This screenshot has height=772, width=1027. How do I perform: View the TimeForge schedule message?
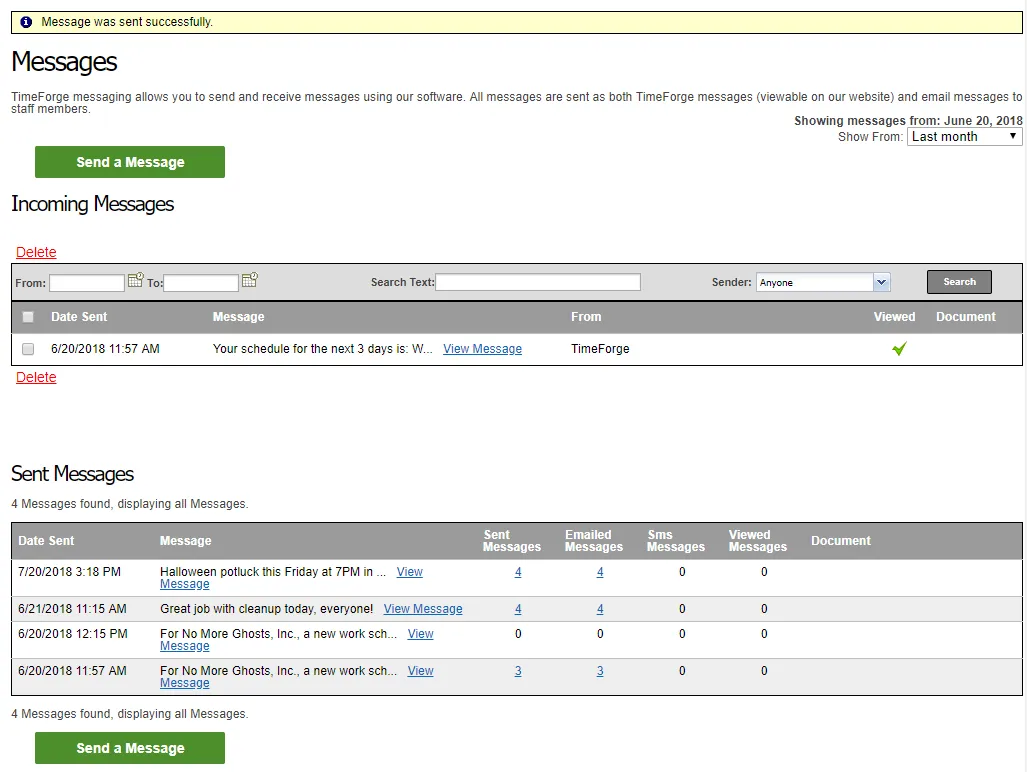482,349
